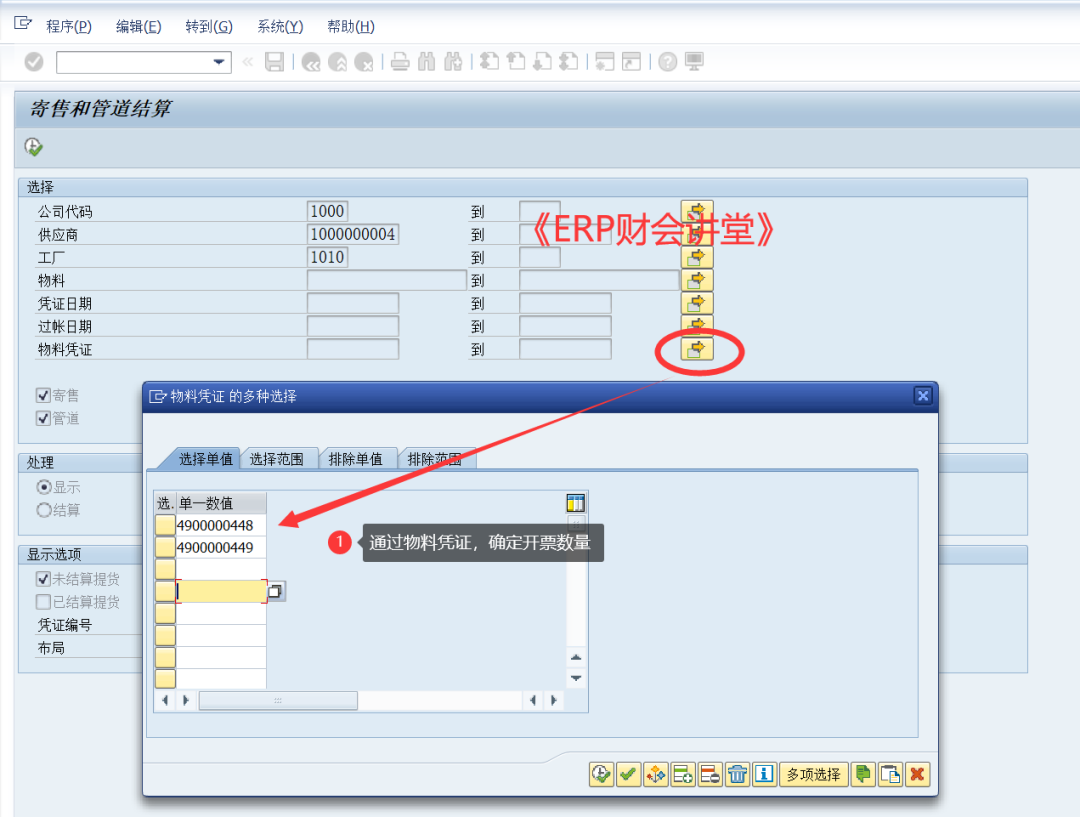1080x817 pixels.
Task: Click the Execute clock icon under the title
Action: [33, 147]
